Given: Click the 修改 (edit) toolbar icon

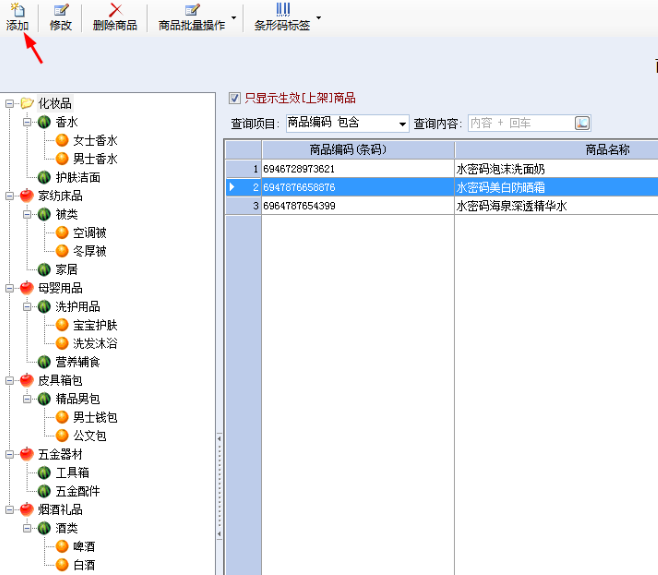Looking at the screenshot, I should [61, 10].
